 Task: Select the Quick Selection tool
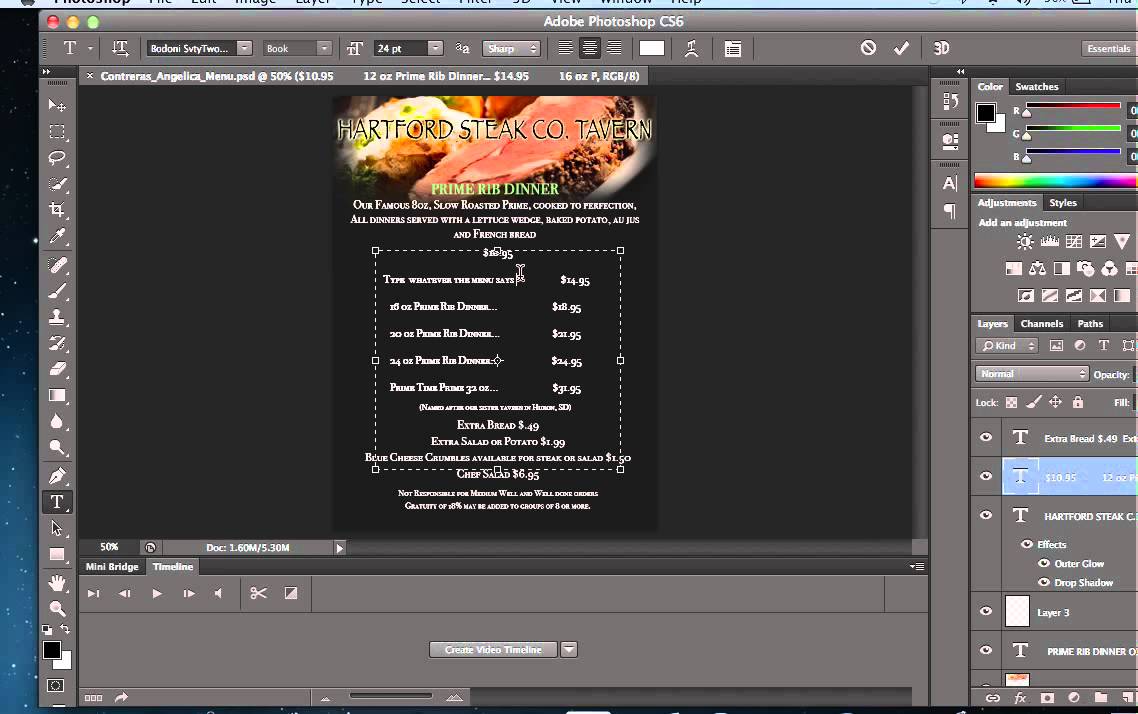click(x=57, y=184)
